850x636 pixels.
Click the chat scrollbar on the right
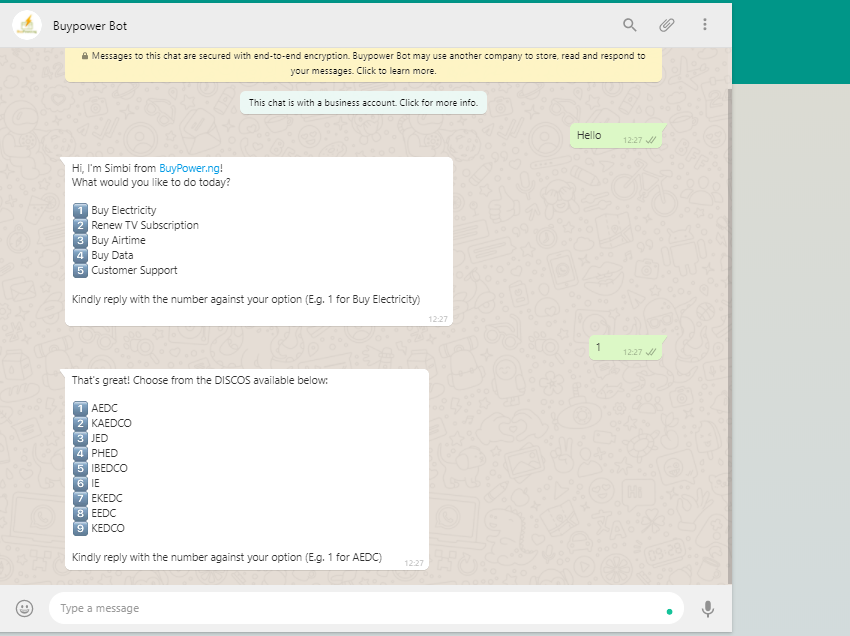(729, 336)
